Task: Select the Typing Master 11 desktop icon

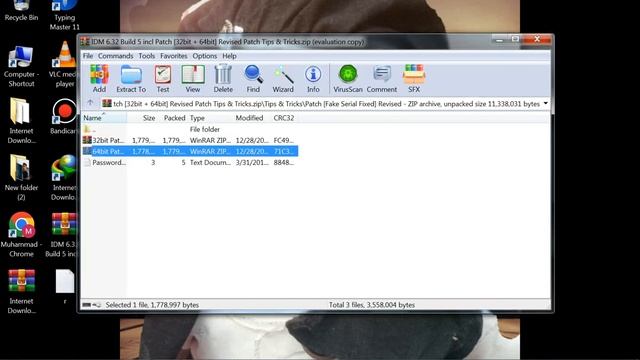Action: coord(64,16)
